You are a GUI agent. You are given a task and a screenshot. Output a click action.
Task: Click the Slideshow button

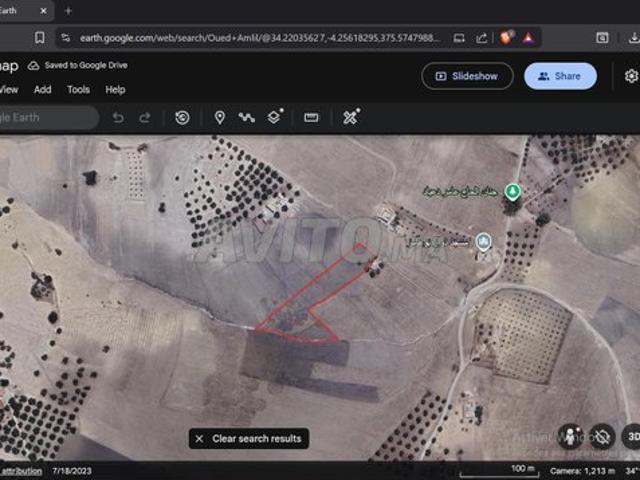467,76
